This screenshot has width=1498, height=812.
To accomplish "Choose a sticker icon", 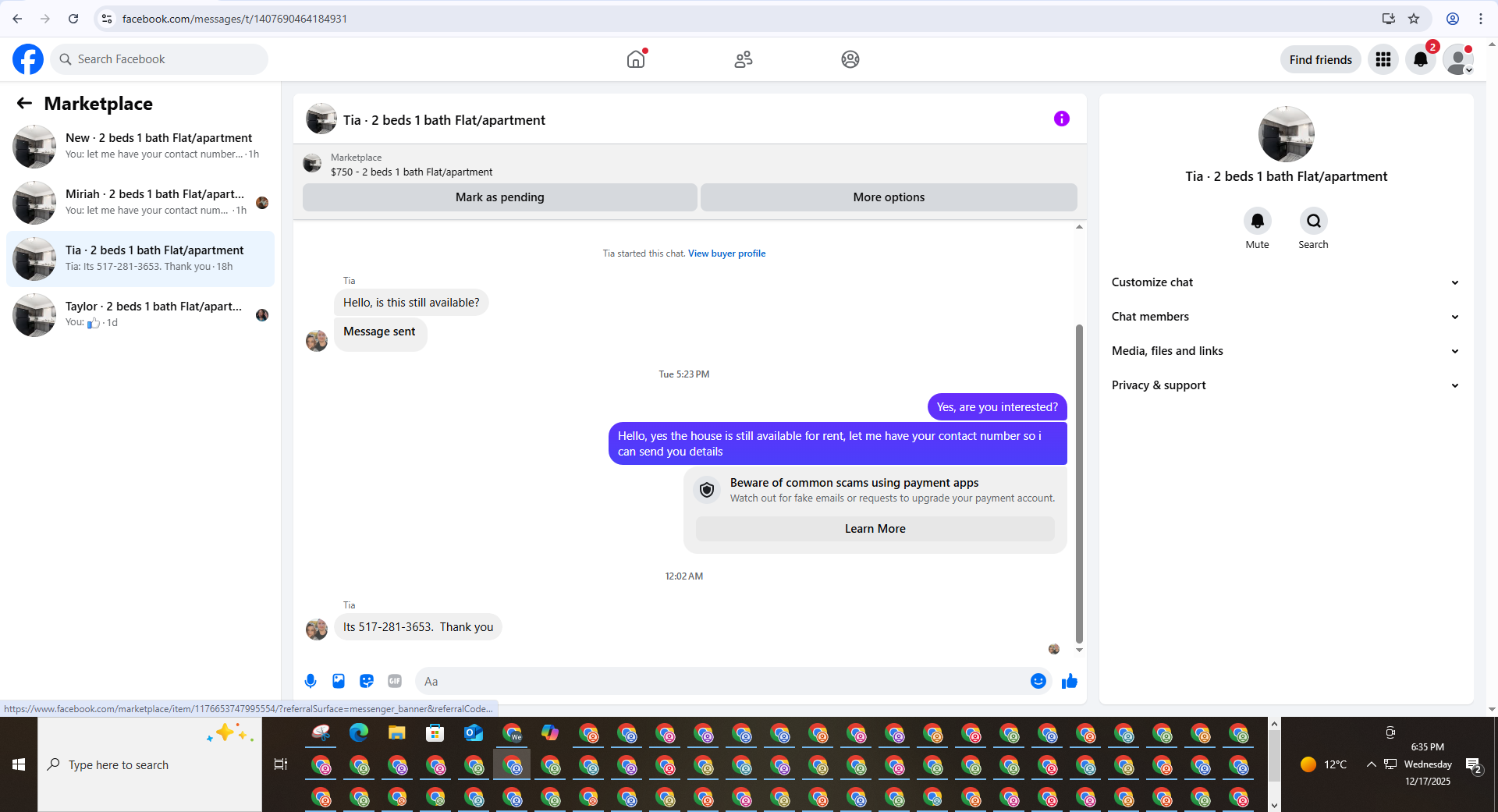I will 367,681.
